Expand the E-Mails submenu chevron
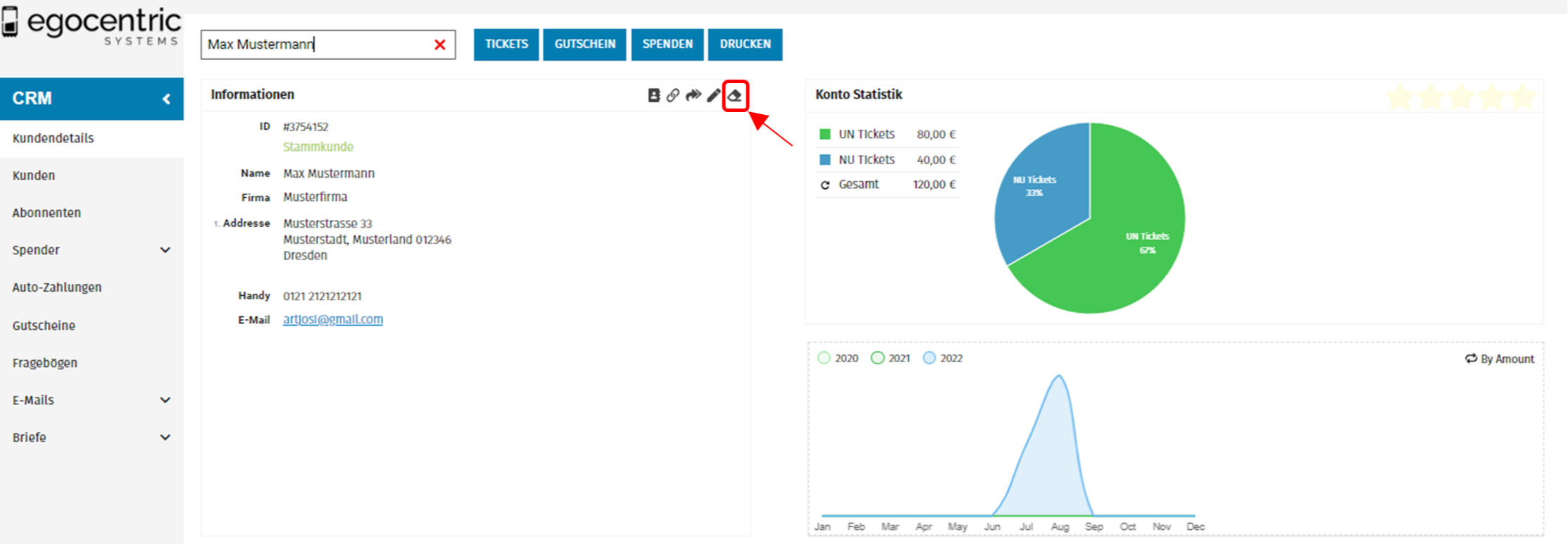The image size is (1568, 544). 165,400
